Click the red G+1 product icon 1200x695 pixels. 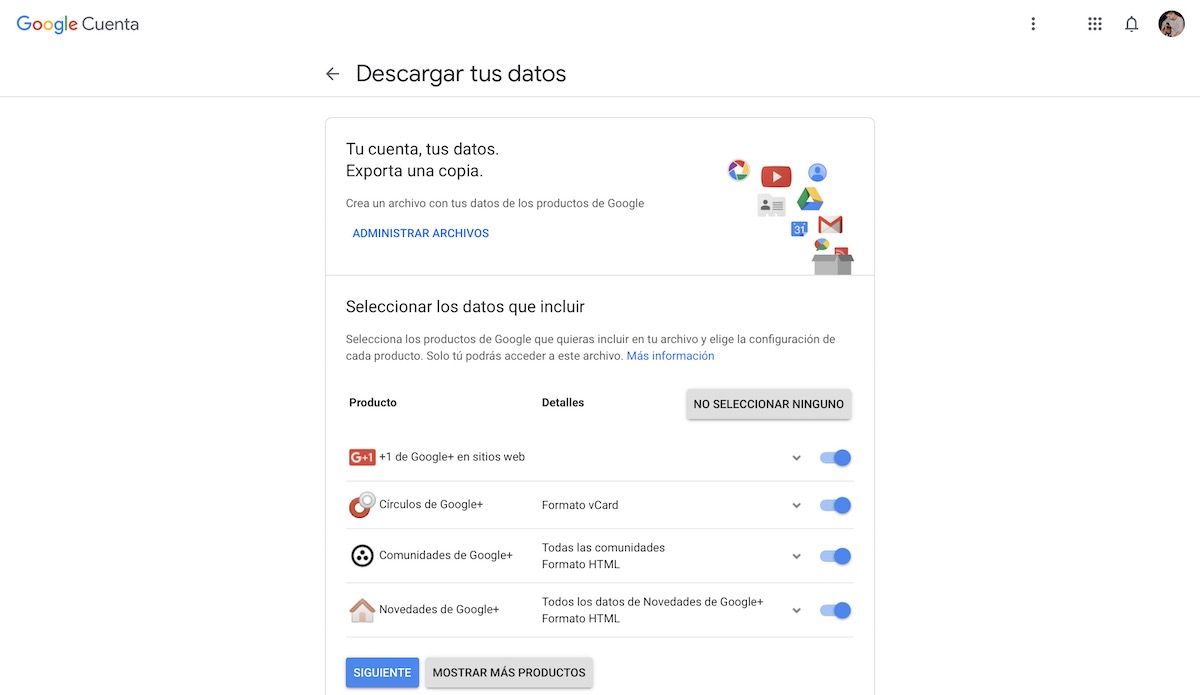[361, 457]
